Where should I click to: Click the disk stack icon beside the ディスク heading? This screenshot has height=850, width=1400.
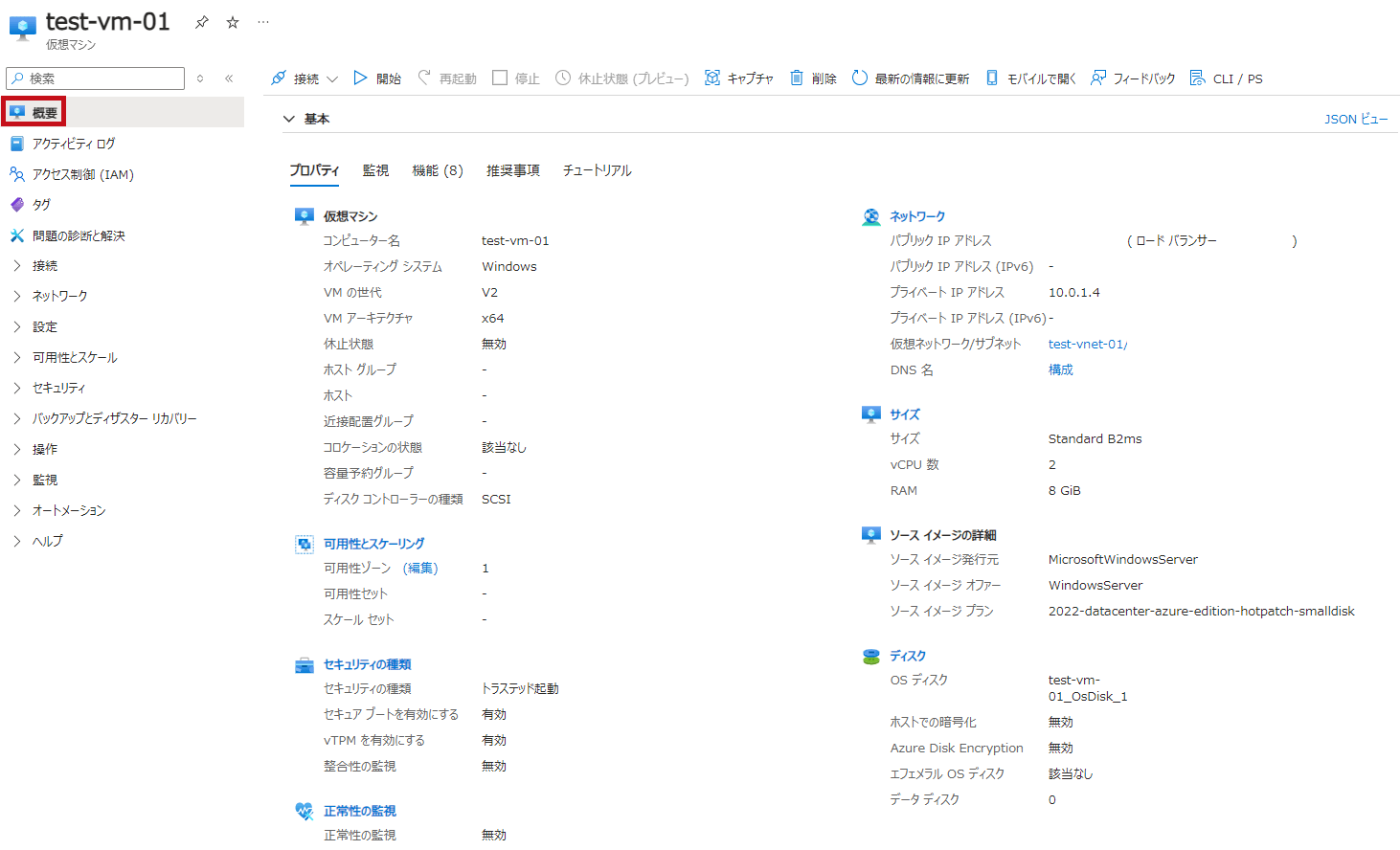click(x=870, y=656)
